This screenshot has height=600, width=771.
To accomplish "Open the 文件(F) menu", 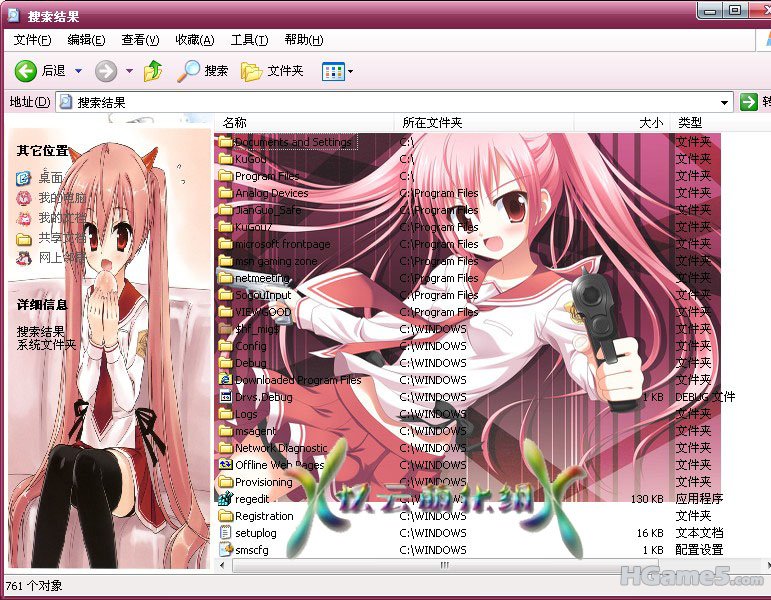I will pyautogui.click(x=32, y=40).
